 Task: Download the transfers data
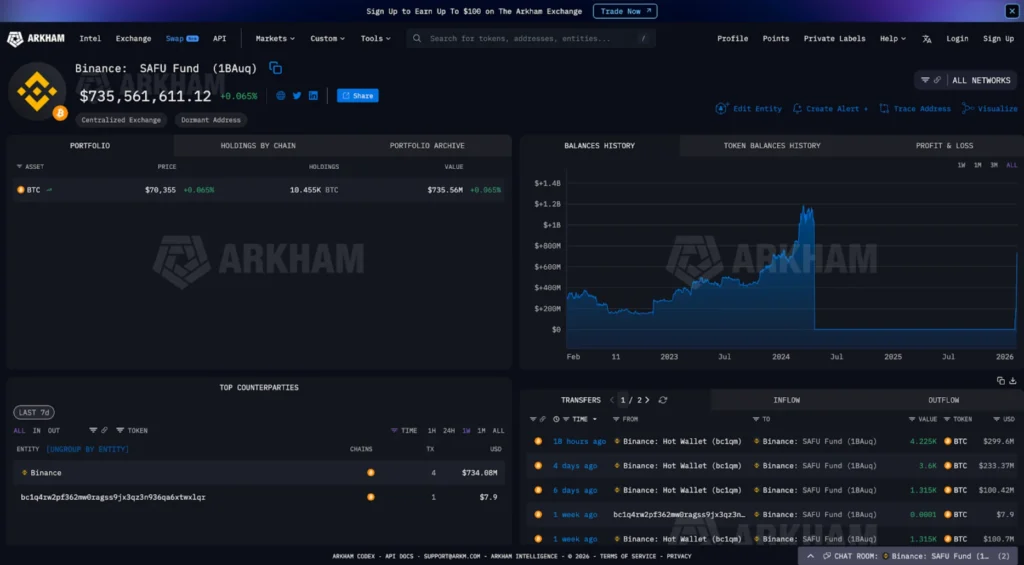1013,381
